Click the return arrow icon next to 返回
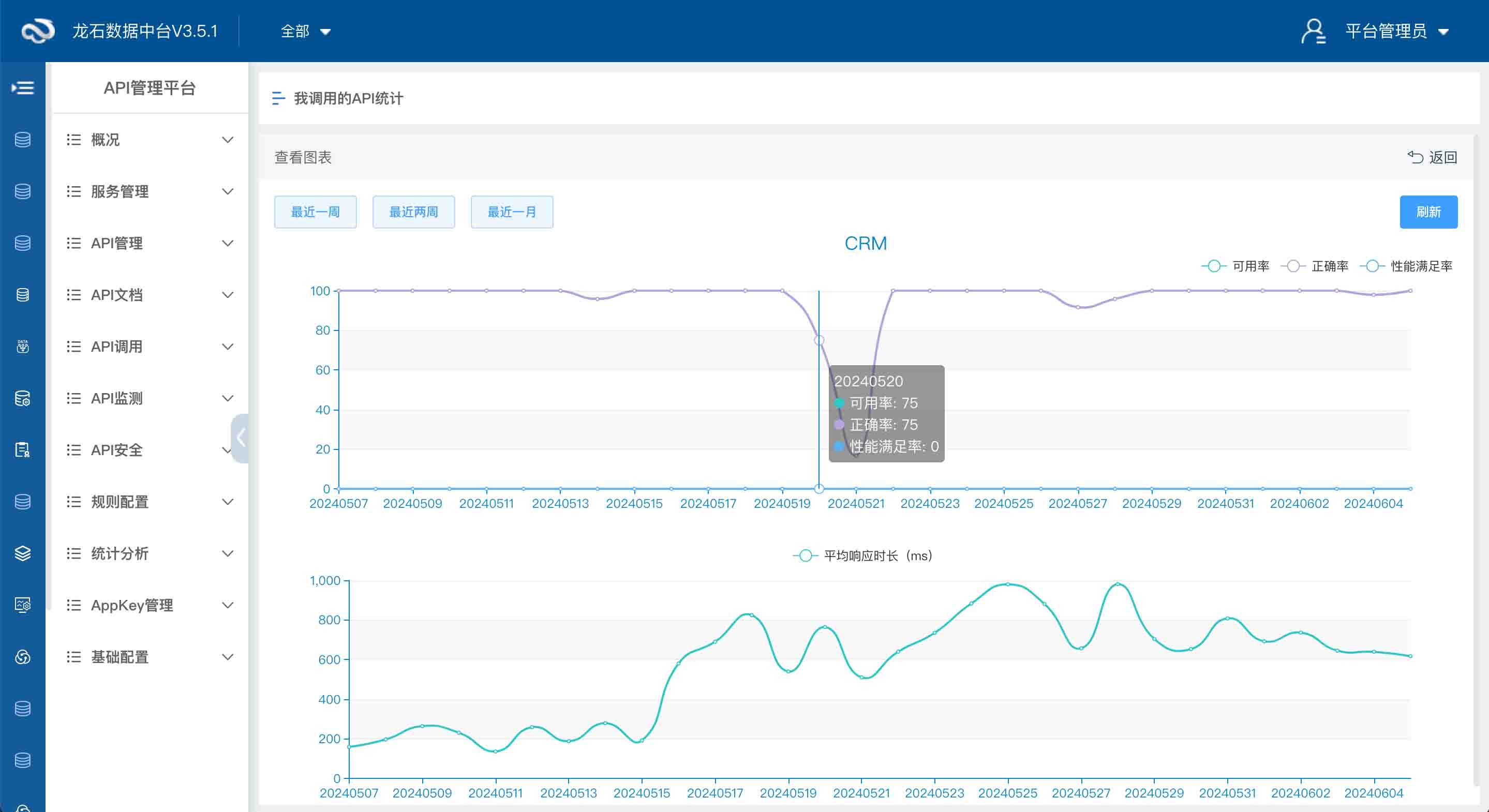1489x812 pixels. click(x=1415, y=157)
